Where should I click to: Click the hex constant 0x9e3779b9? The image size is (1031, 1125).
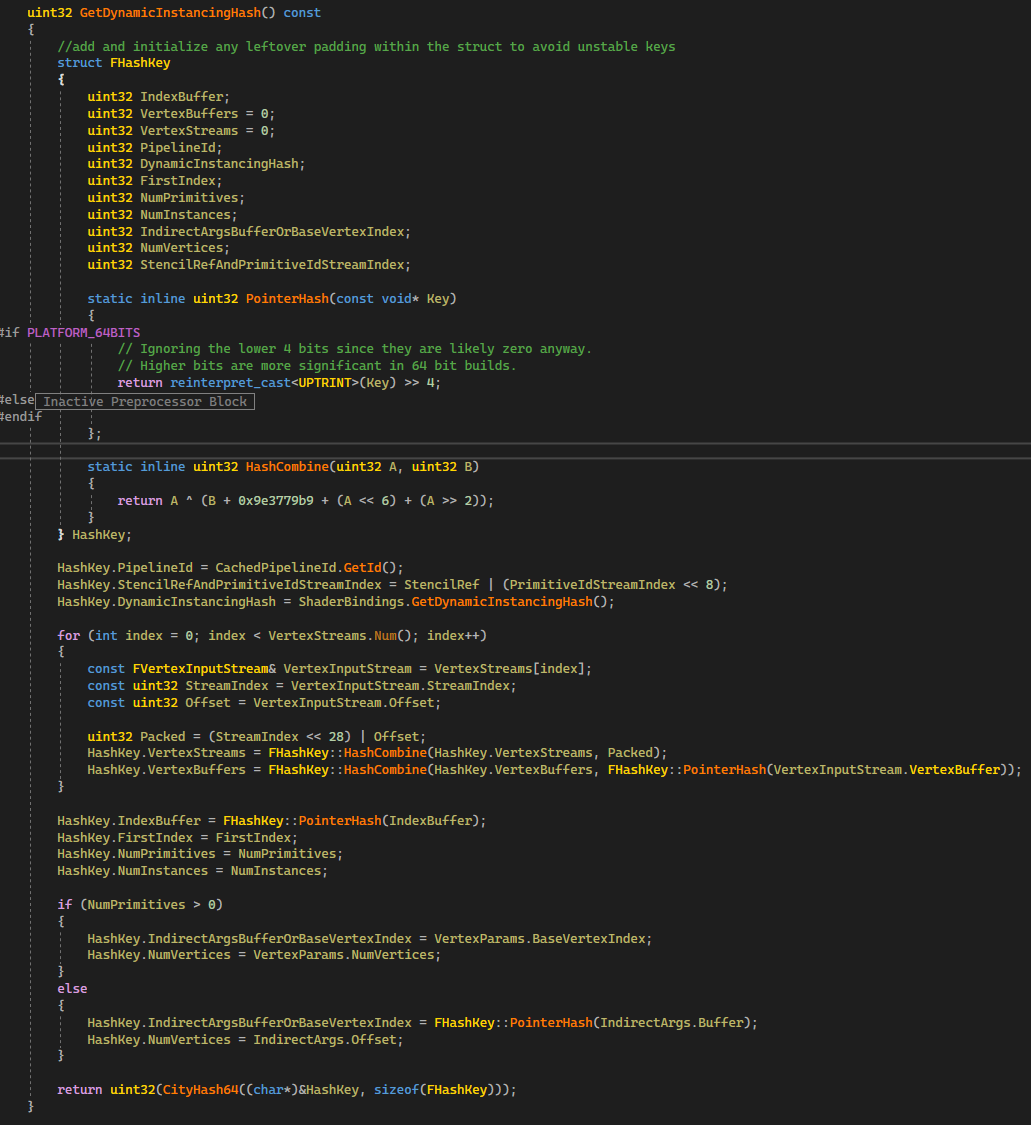pyautogui.click(x=276, y=501)
